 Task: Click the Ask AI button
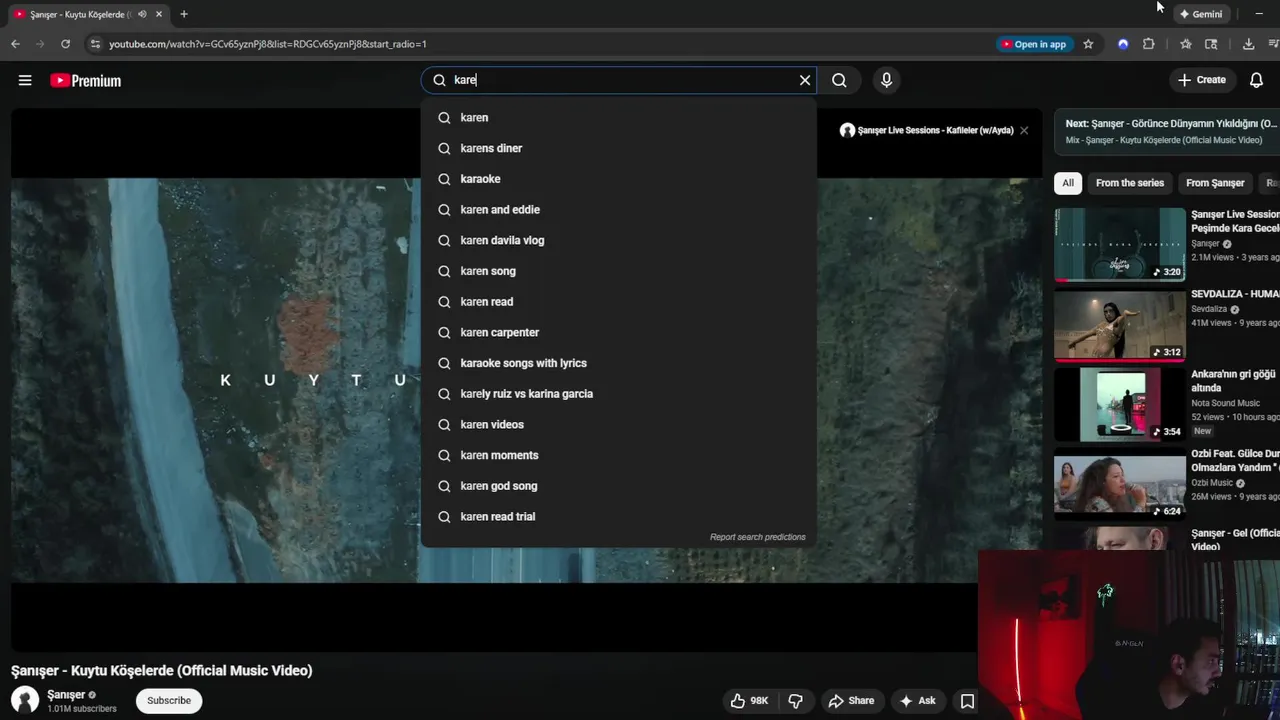point(918,701)
